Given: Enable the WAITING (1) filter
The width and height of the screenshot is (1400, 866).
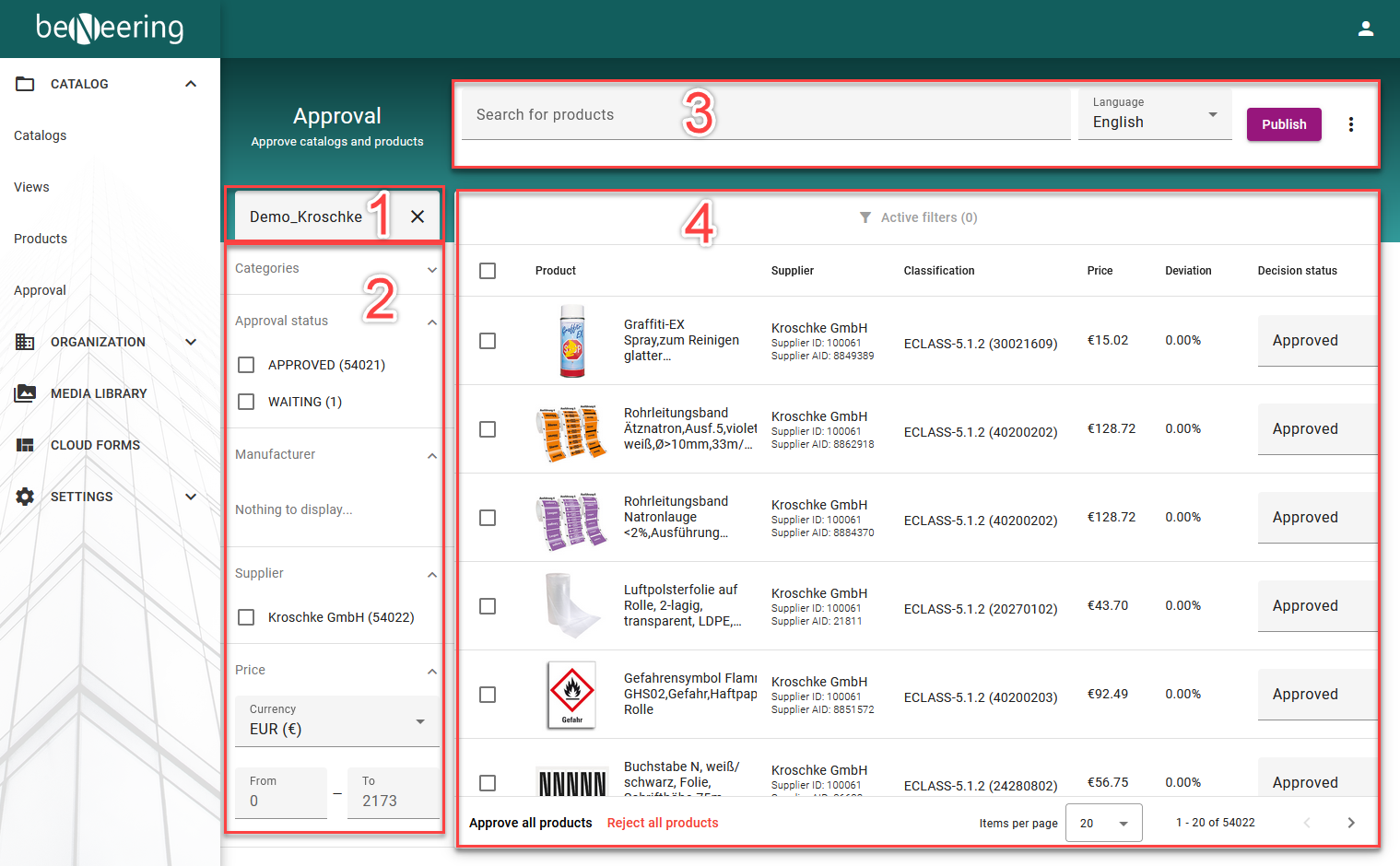Looking at the screenshot, I should tap(246, 402).
